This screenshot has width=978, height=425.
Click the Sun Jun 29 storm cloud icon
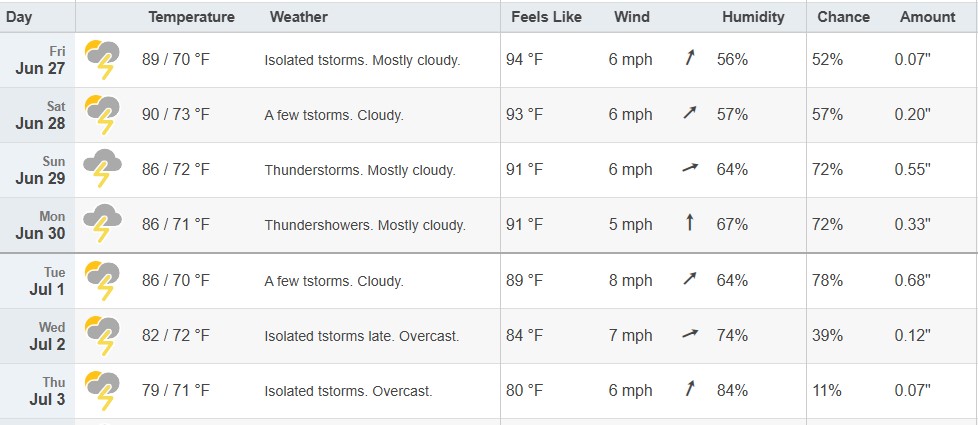click(102, 169)
